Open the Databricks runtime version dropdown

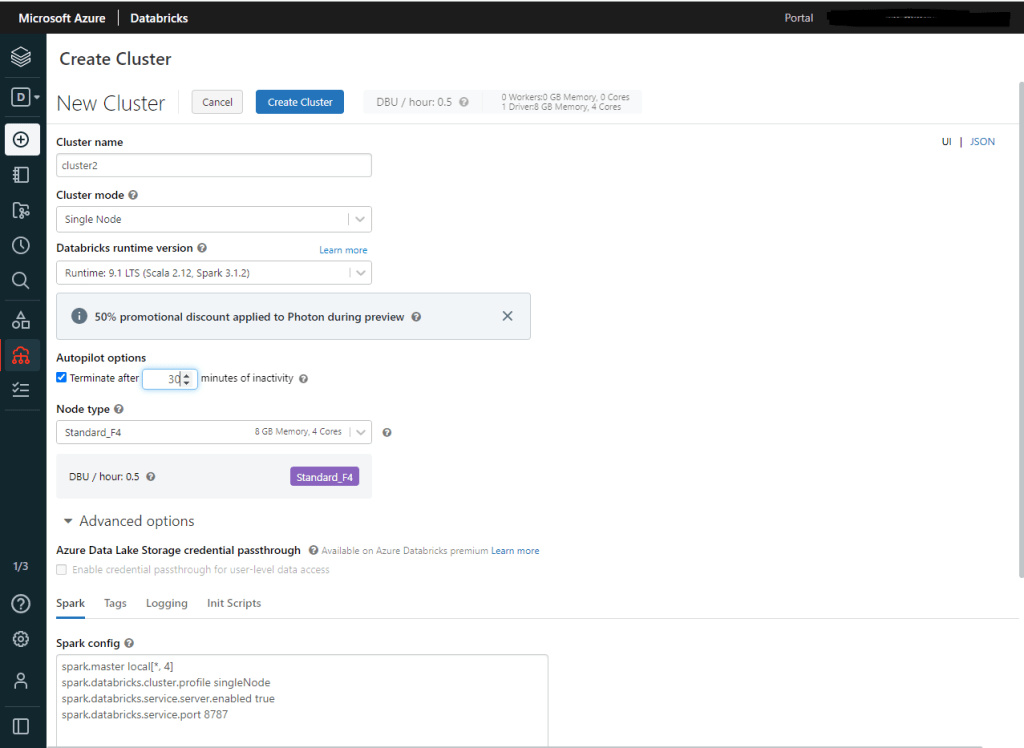coord(213,272)
